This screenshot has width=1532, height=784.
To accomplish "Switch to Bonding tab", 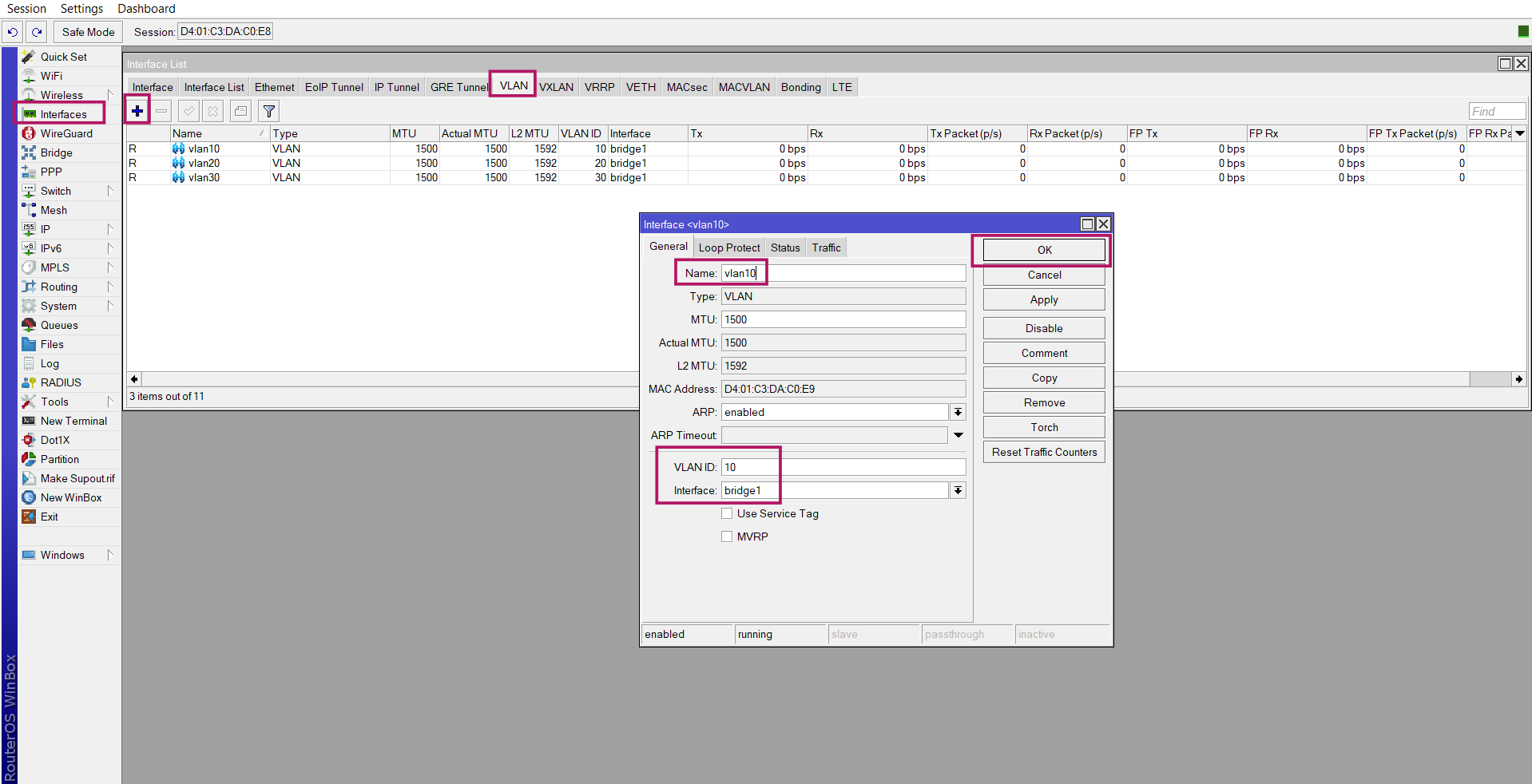I will click(x=800, y=87).
